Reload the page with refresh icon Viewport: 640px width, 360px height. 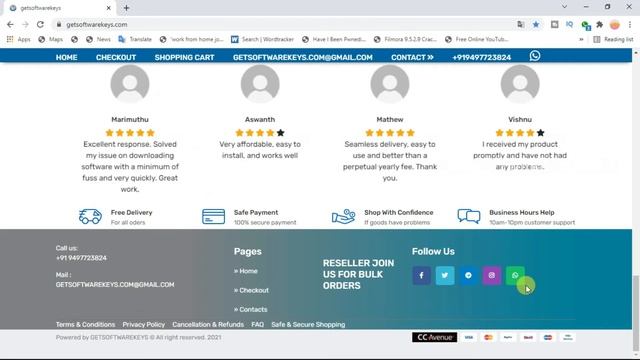(40, 24)
